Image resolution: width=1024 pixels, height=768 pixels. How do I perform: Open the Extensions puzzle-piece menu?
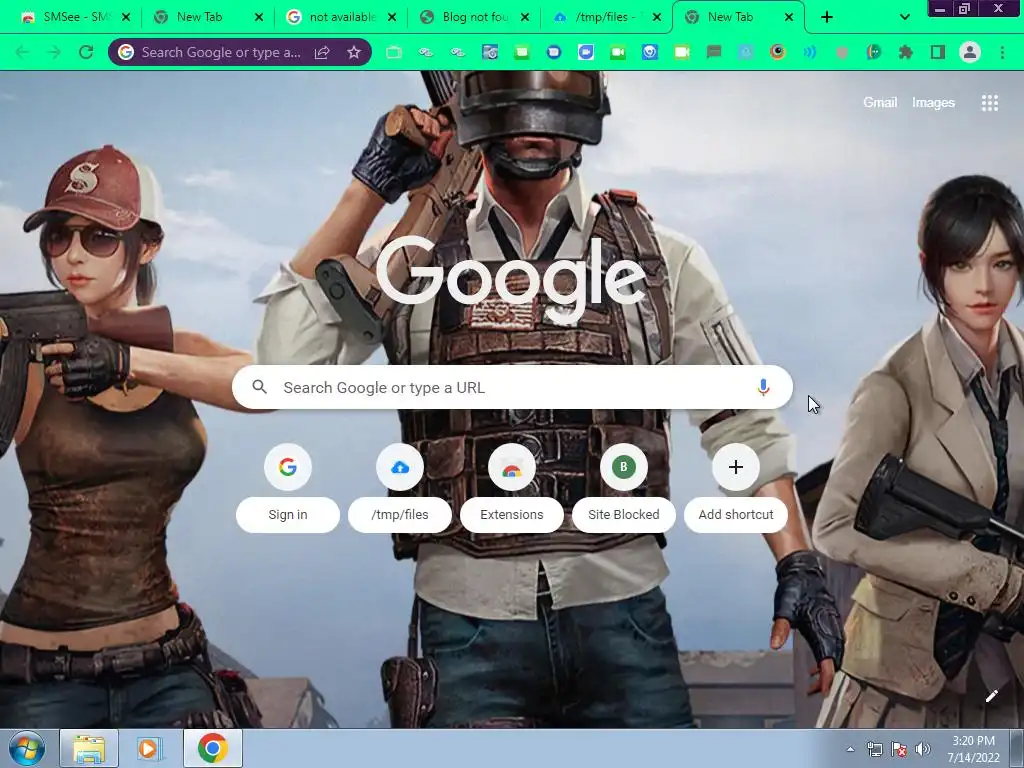pos(906,52)
